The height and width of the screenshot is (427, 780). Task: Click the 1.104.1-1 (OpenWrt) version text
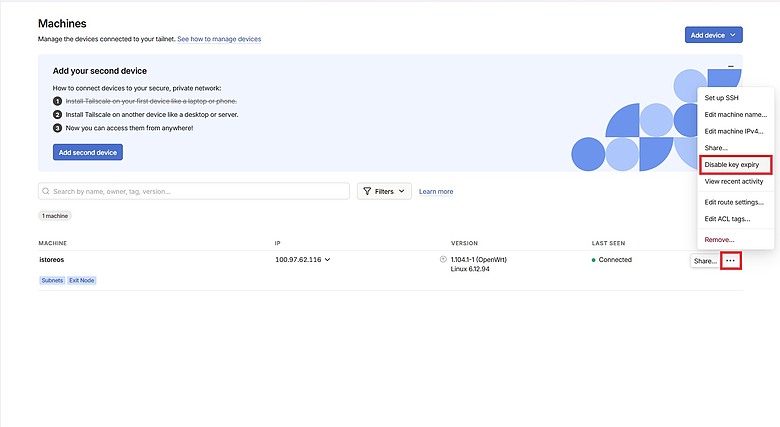(479, 260)
